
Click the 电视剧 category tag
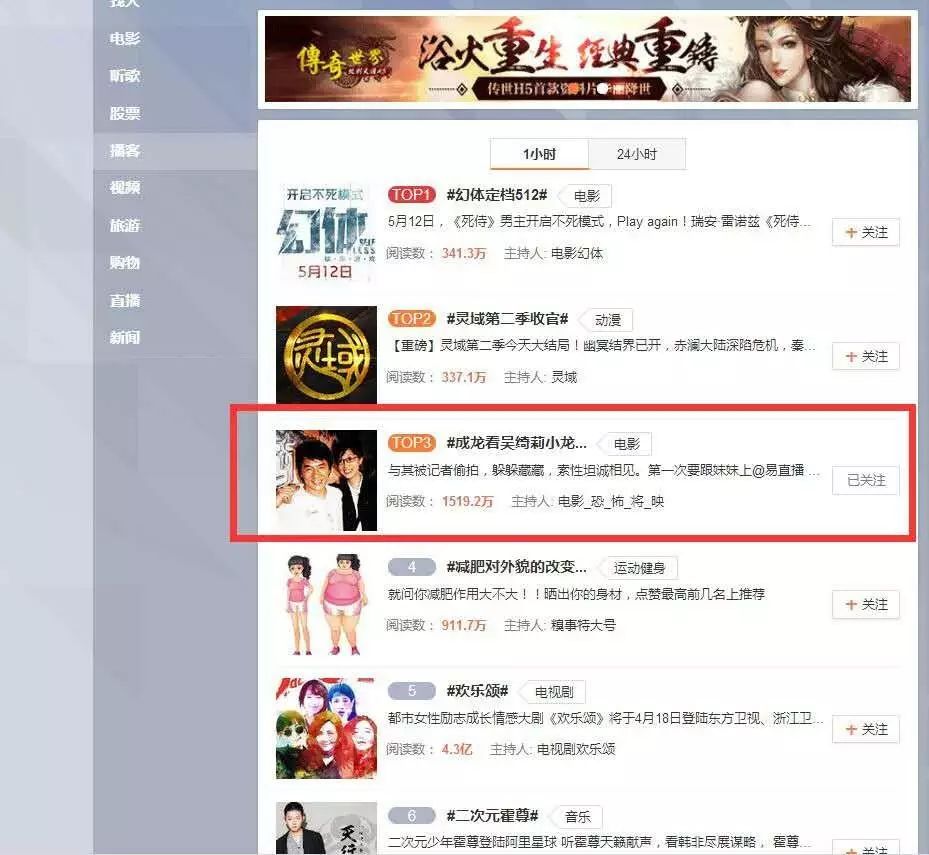coord(553,692)
